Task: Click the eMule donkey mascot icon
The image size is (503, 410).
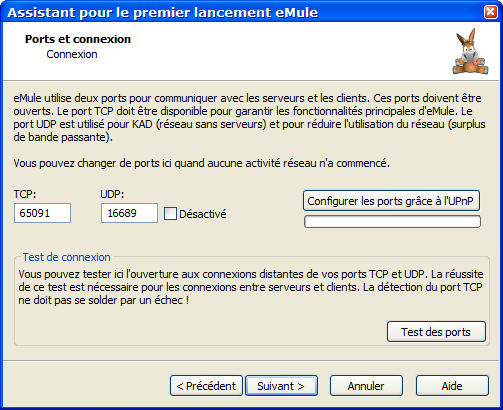Action: point(470,52)
